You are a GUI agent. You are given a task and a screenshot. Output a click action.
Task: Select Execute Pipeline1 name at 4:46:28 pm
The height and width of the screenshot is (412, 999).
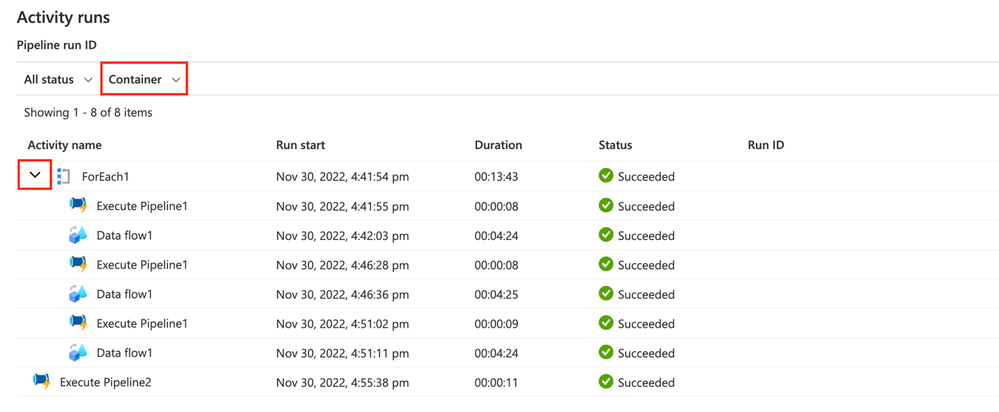coord(142,265)
